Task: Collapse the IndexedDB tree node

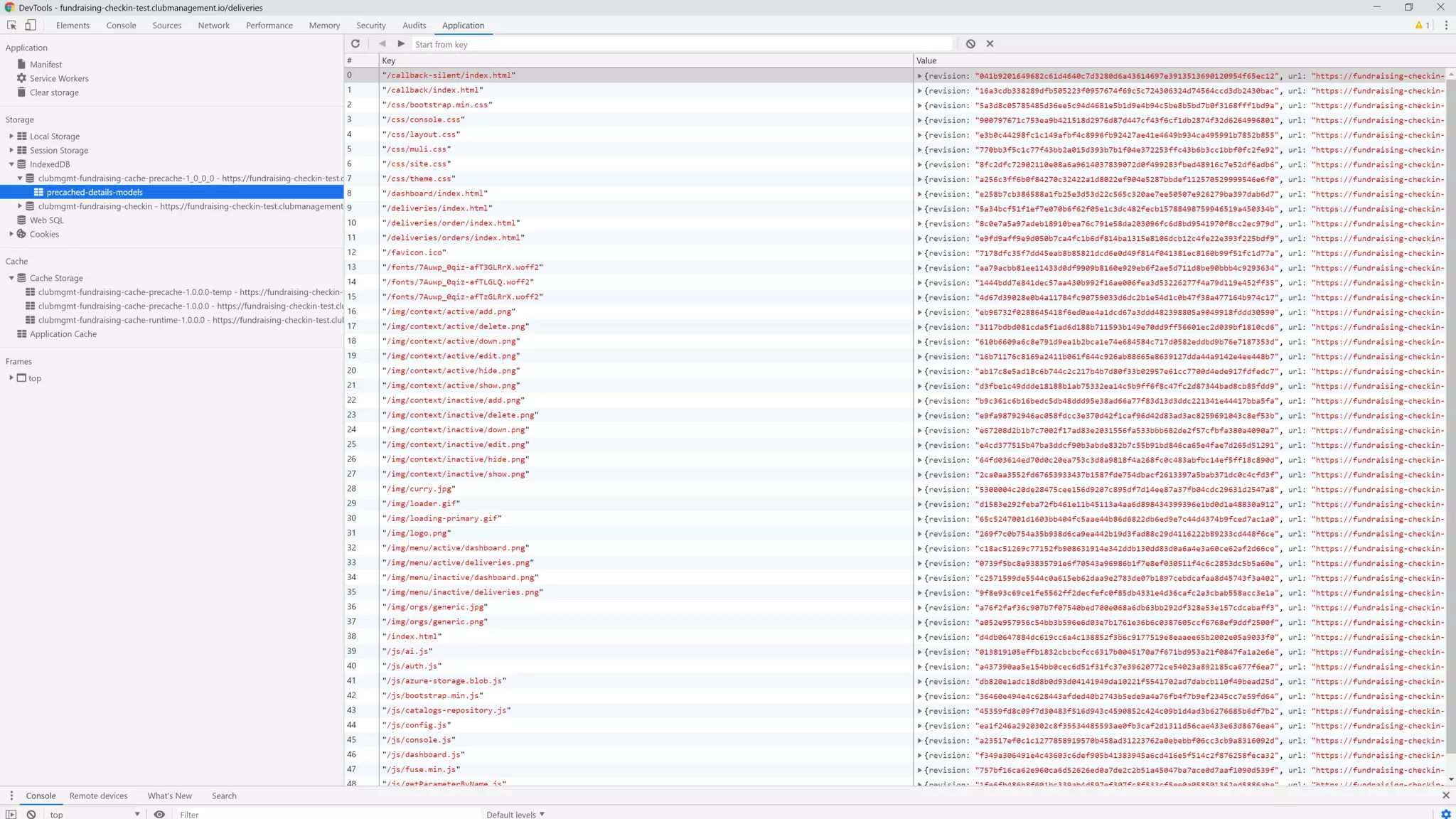Action: coord(11,164)
